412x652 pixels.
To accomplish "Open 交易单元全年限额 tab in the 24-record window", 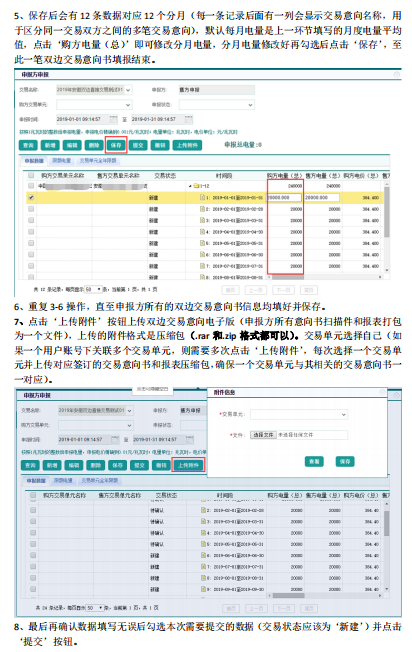I will coord(100,481).
